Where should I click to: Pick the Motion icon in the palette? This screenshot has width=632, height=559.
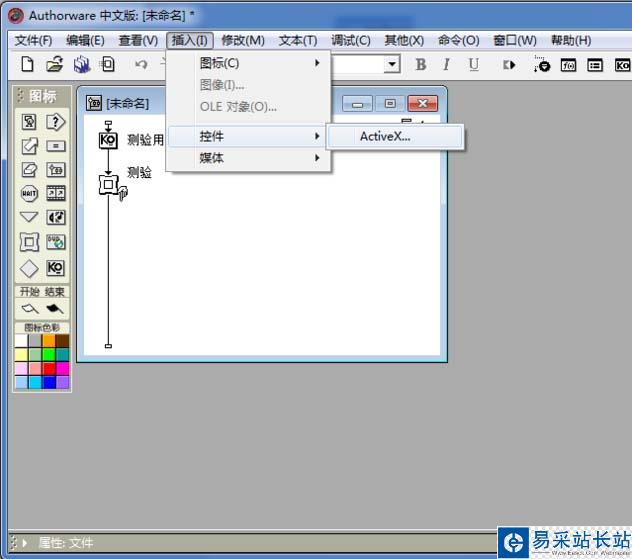click(29, 146)
